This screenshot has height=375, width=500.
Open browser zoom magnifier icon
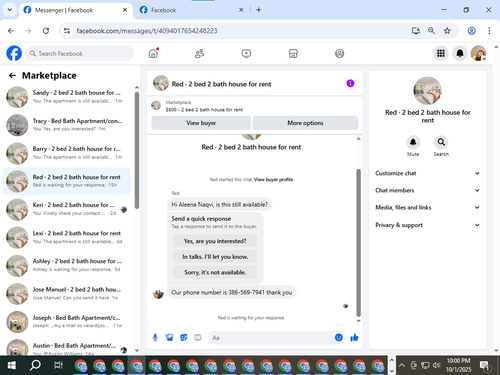431,31
